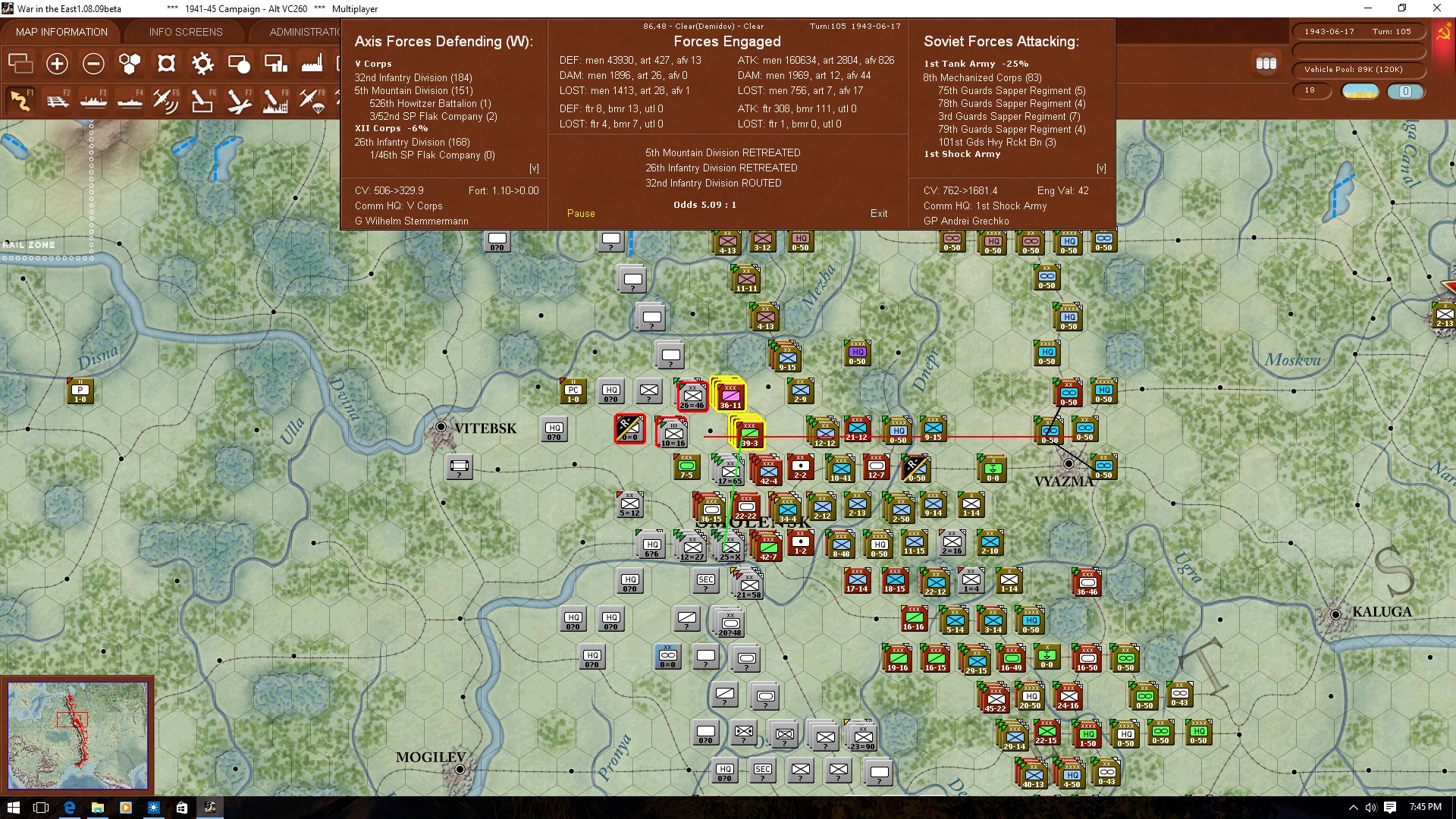Select the 10-41 Soviet unit
This screenshot has width=1456, height=819.
(x=840, y=469)
